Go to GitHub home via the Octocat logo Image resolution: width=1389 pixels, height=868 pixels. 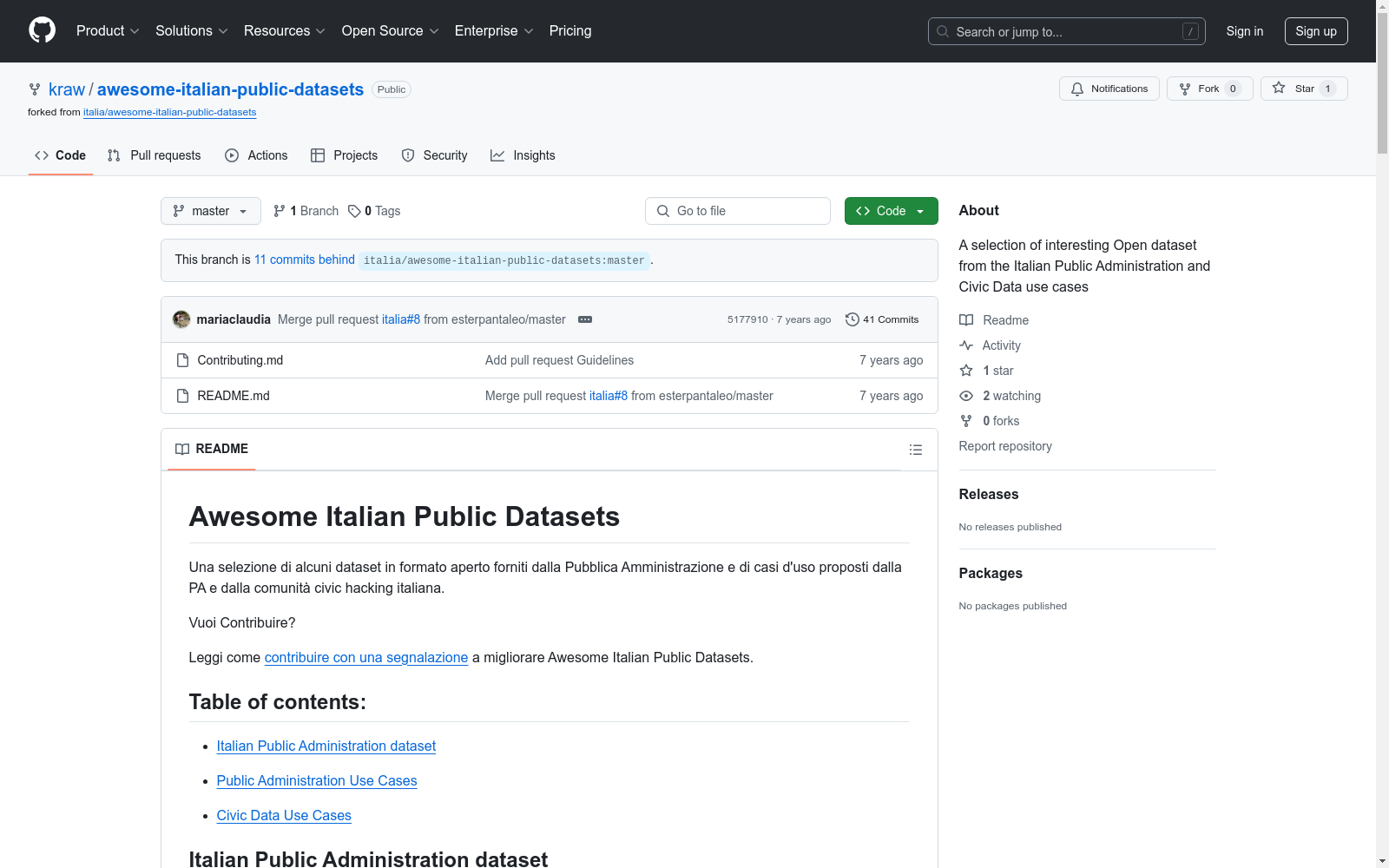[x=42, y=30]
